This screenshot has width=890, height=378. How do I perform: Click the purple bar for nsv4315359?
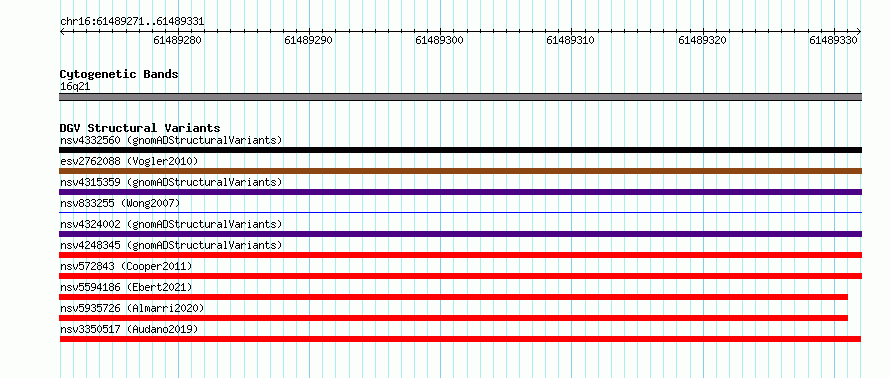pyautogui.click(x=460, y=192)
